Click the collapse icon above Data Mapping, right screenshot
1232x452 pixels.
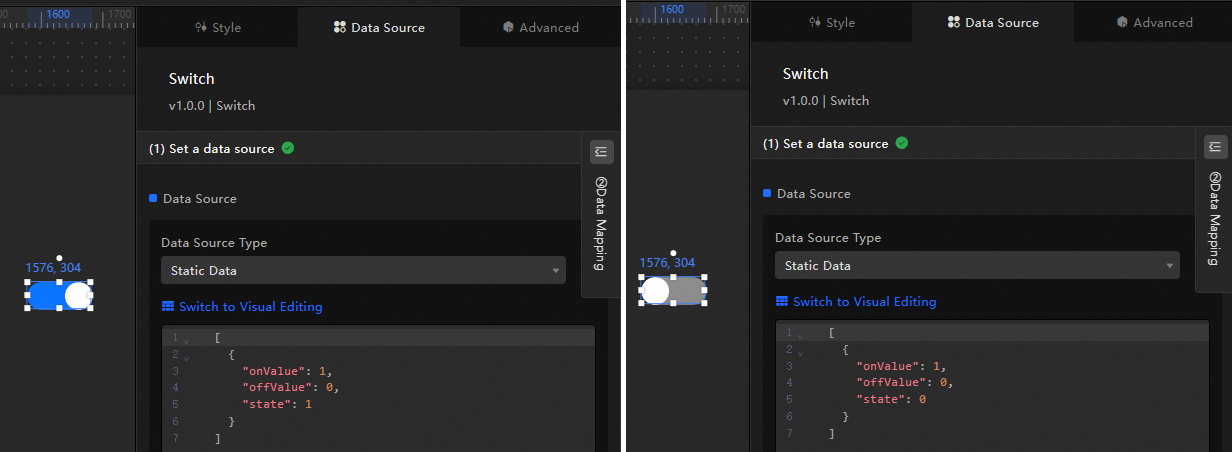pos(1215,147)
